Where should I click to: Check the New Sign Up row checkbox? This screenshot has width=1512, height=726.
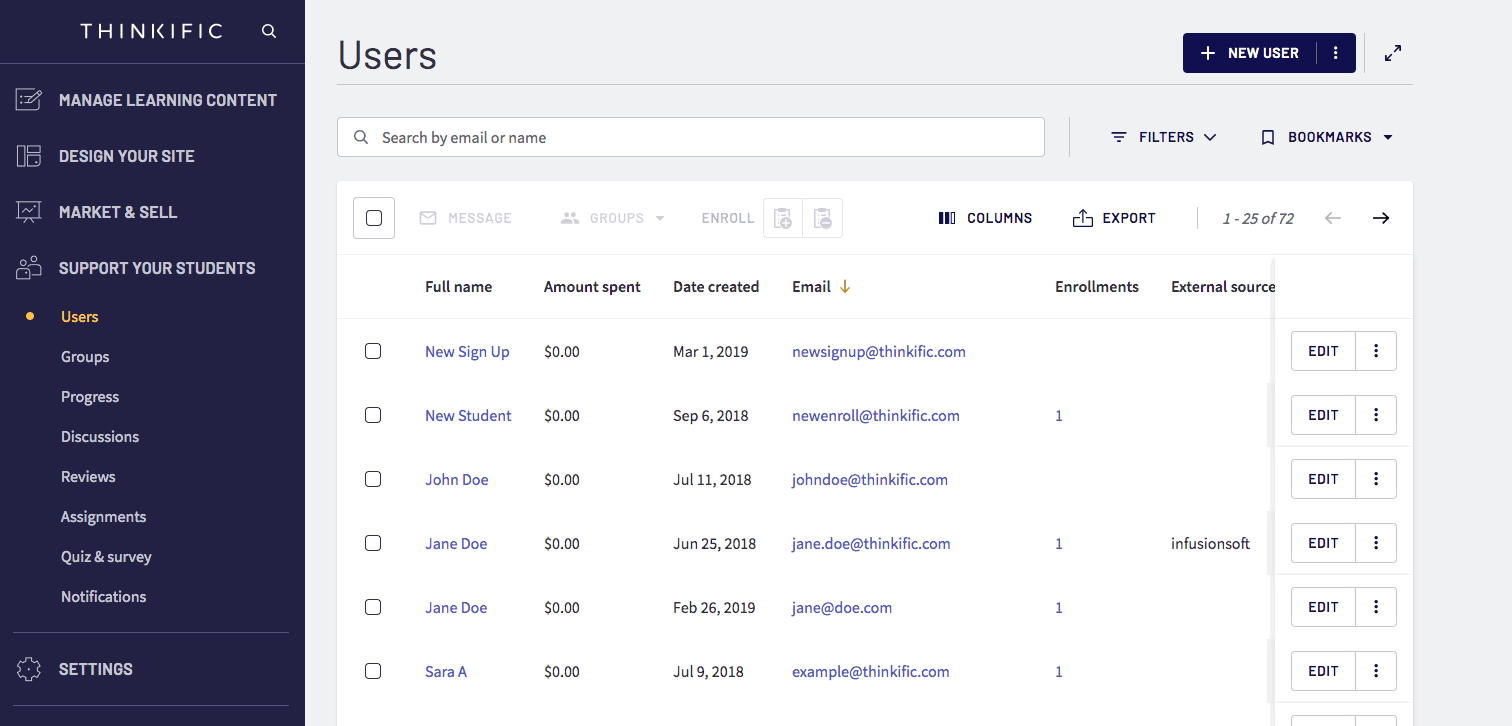click(373, 351)
